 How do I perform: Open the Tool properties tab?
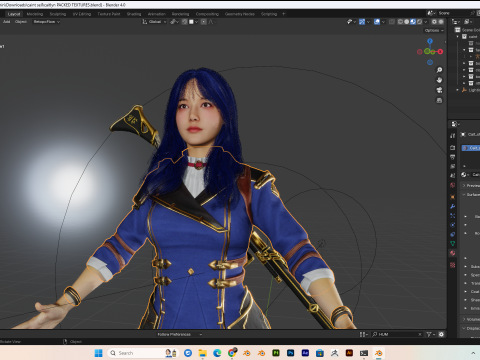pyautogui.click(x=452, y=136)
